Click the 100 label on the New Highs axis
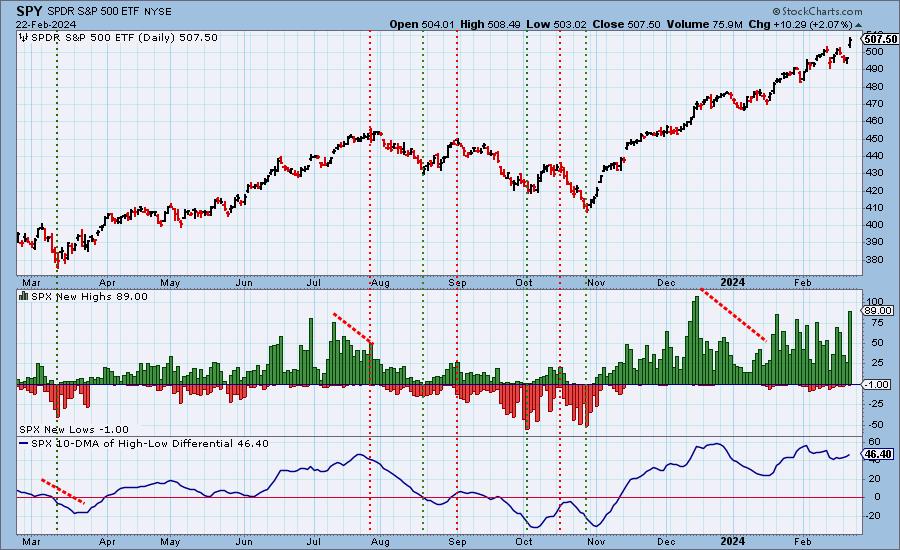The height and width of the screenshot is (550, 900). click(875, 302)
